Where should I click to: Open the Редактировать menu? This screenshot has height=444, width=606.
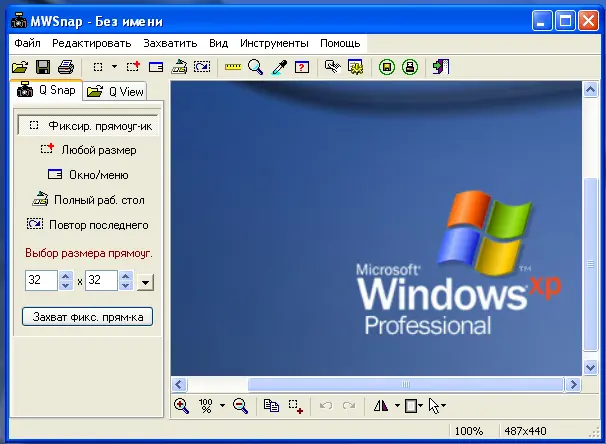[92, 43]
